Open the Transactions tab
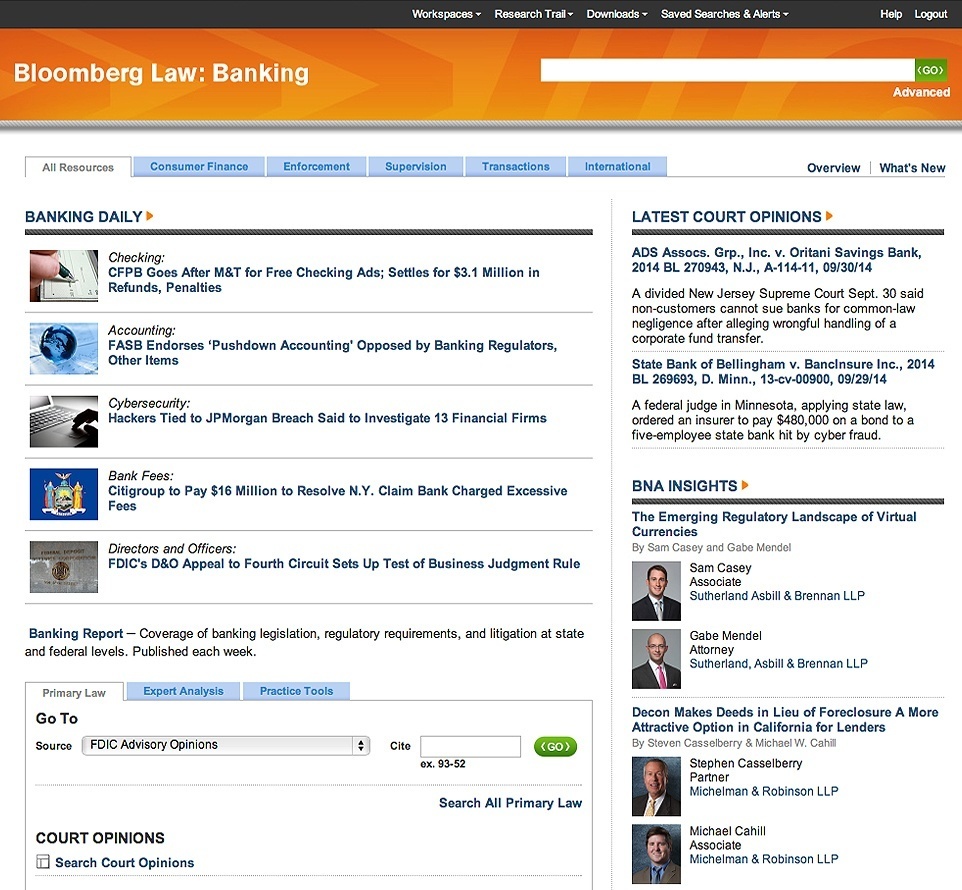 pos(515,166)
